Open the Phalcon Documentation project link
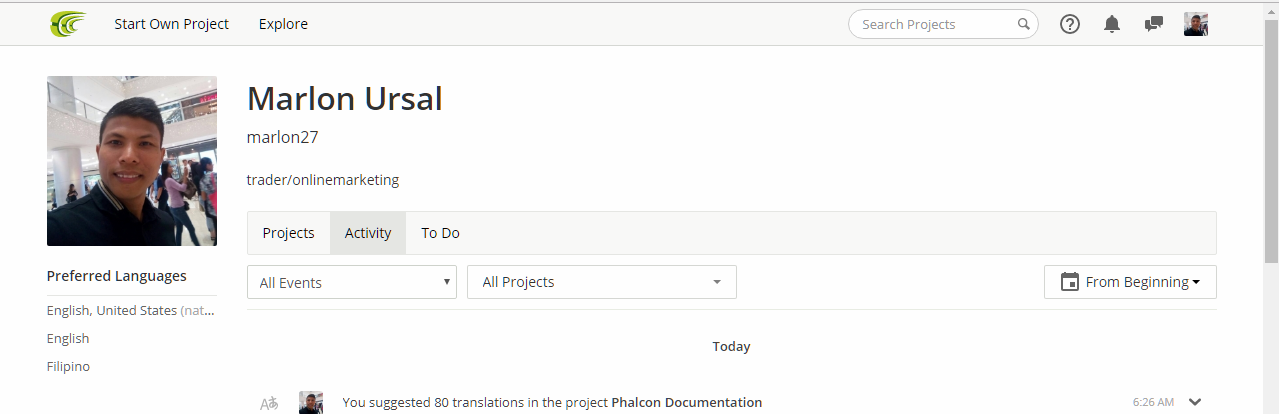The width and height of the screenshot is (1279, 414). 686,402
